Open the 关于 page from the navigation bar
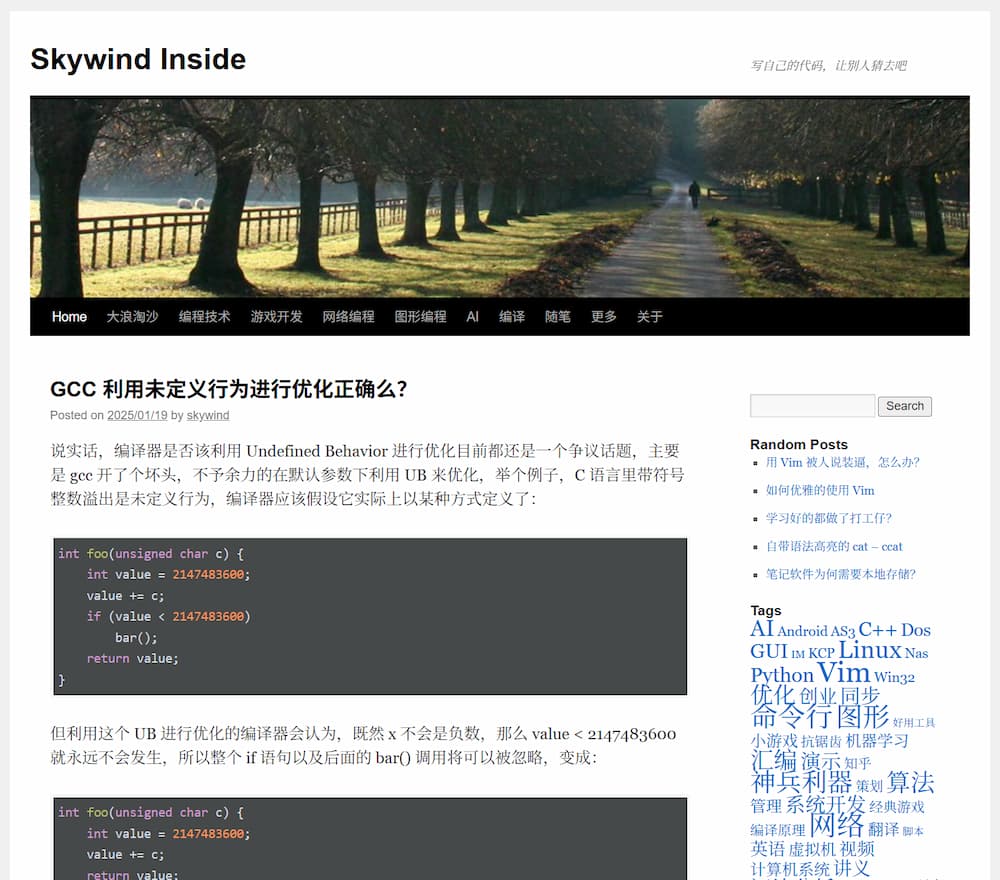1000x880 pixels. pos(650,317)
